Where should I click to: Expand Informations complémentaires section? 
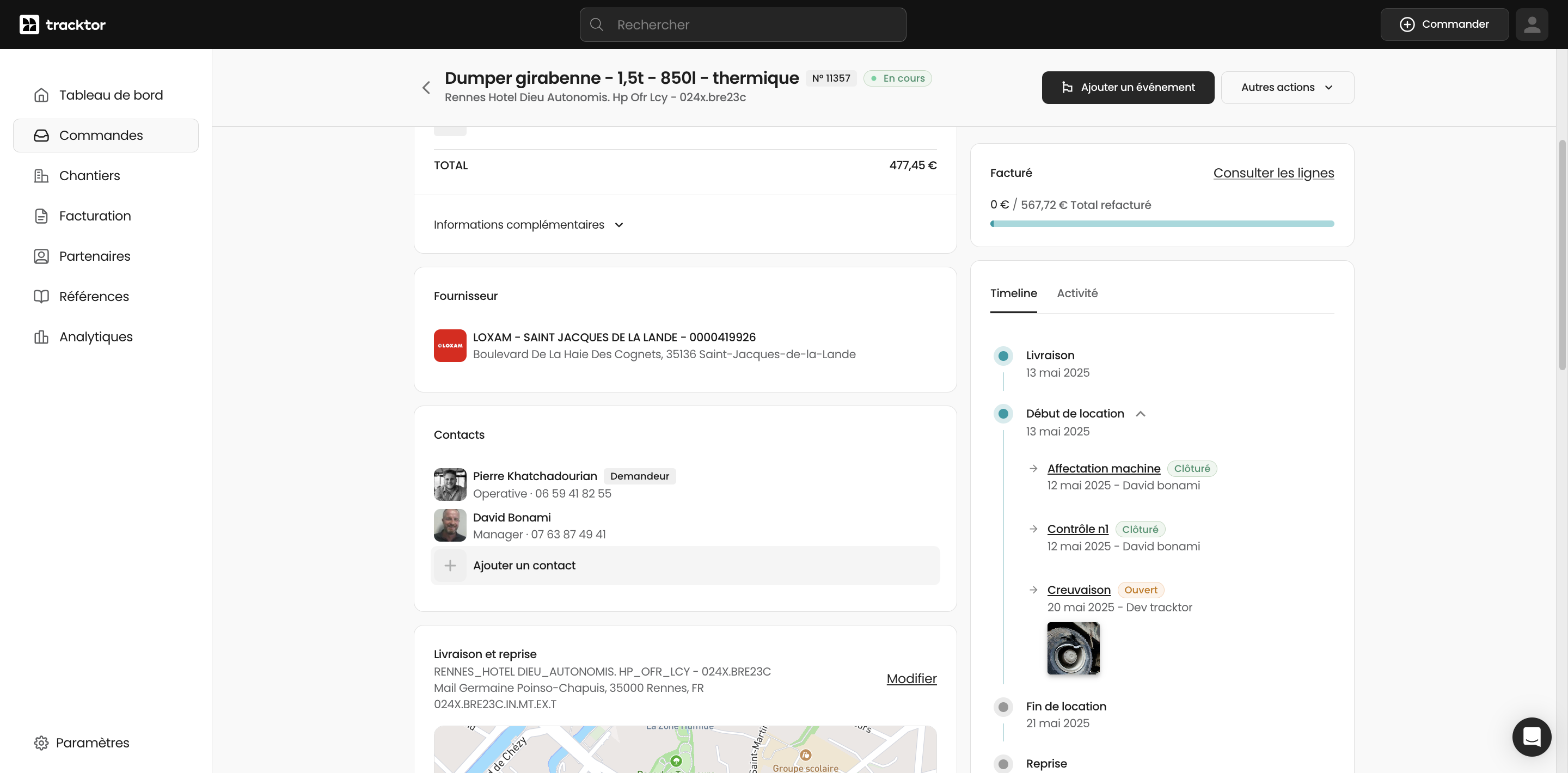[529, 225]
